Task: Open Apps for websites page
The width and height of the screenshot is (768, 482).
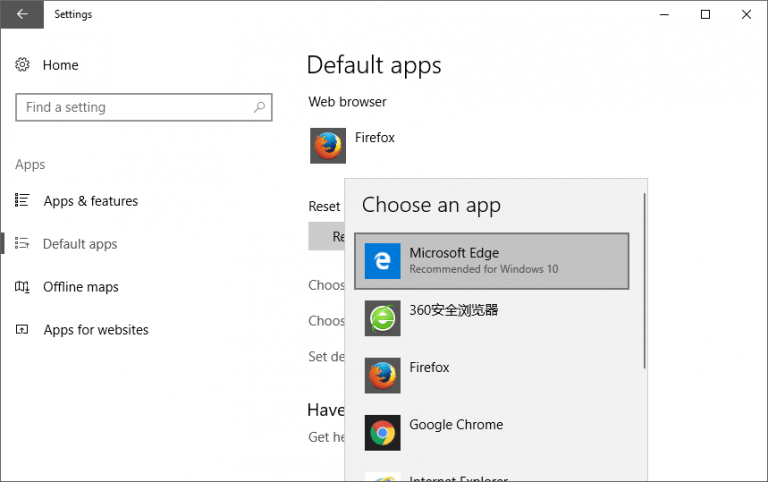Action: tap(95, 330)
